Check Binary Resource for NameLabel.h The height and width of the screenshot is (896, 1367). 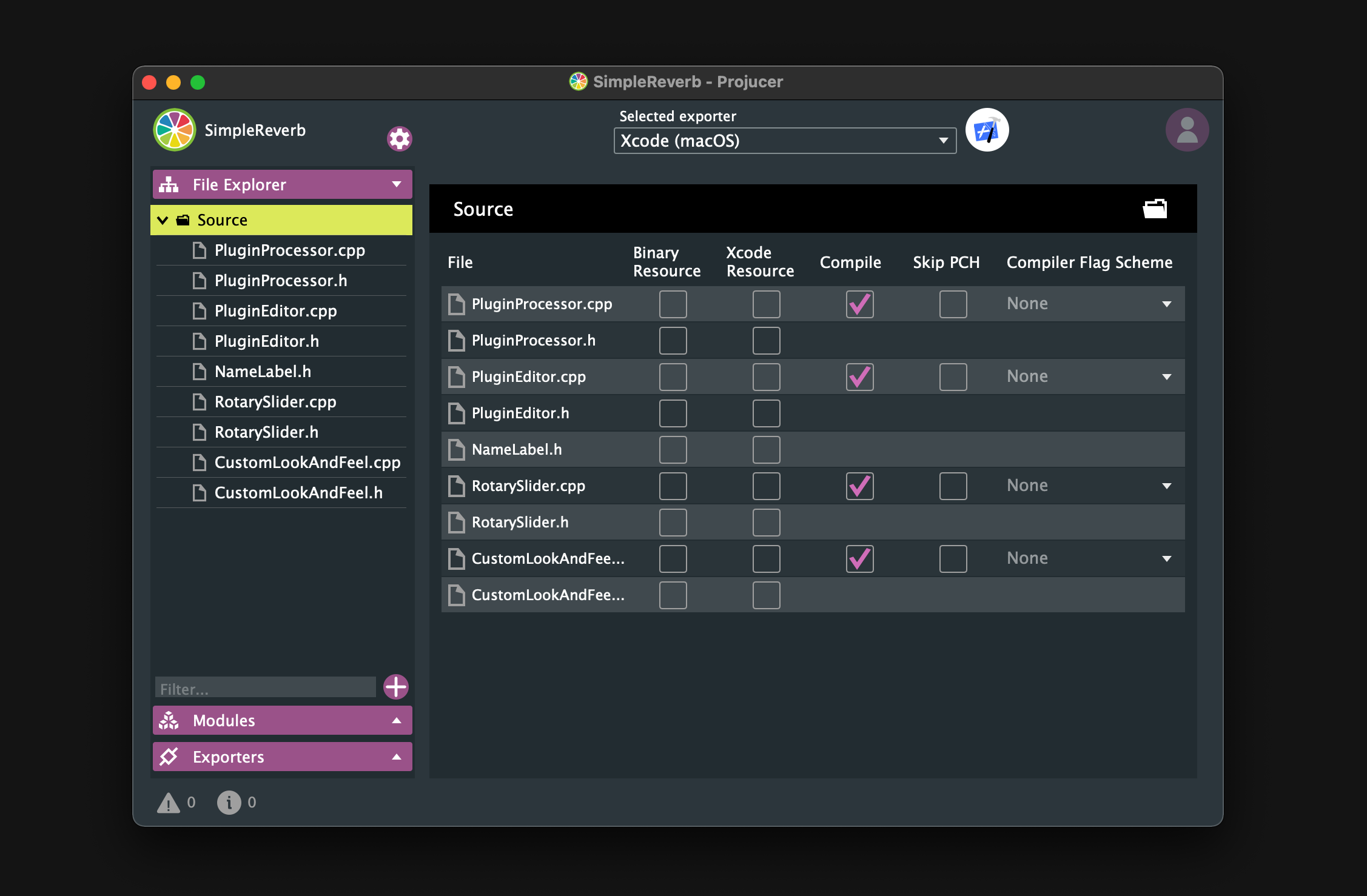point(673,449)
